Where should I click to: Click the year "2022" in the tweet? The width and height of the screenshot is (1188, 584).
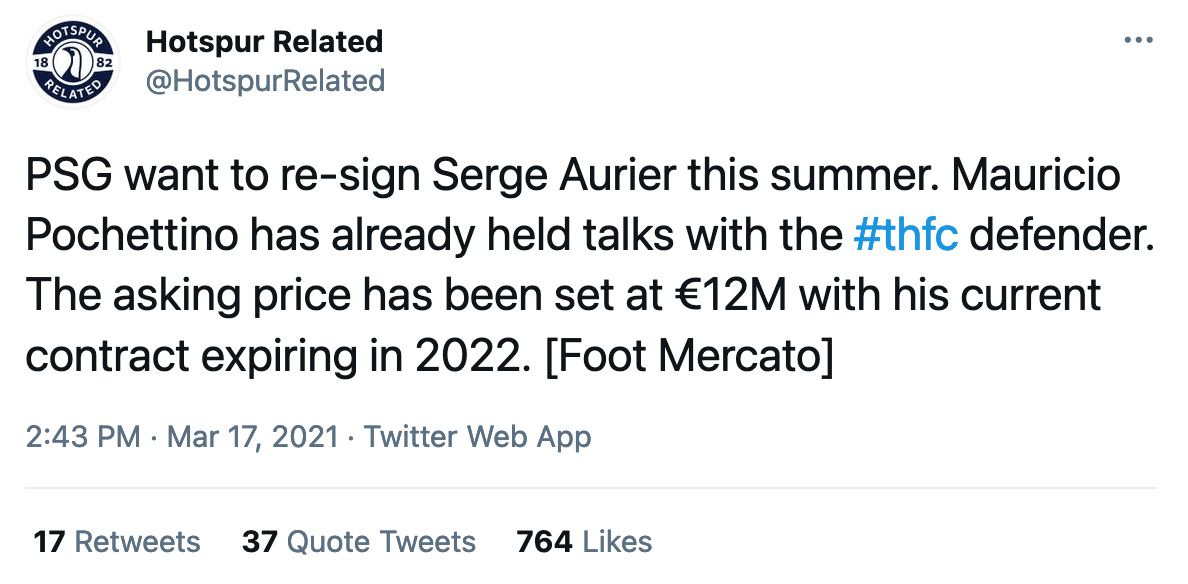tap(461, 354)
